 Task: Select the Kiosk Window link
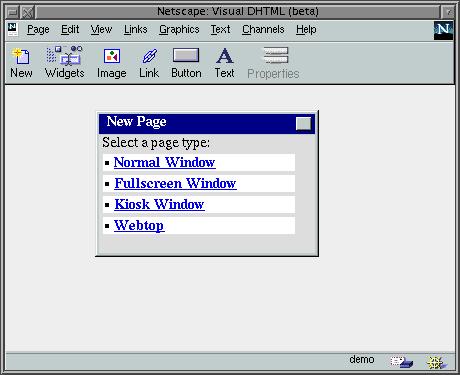point(159,204)
